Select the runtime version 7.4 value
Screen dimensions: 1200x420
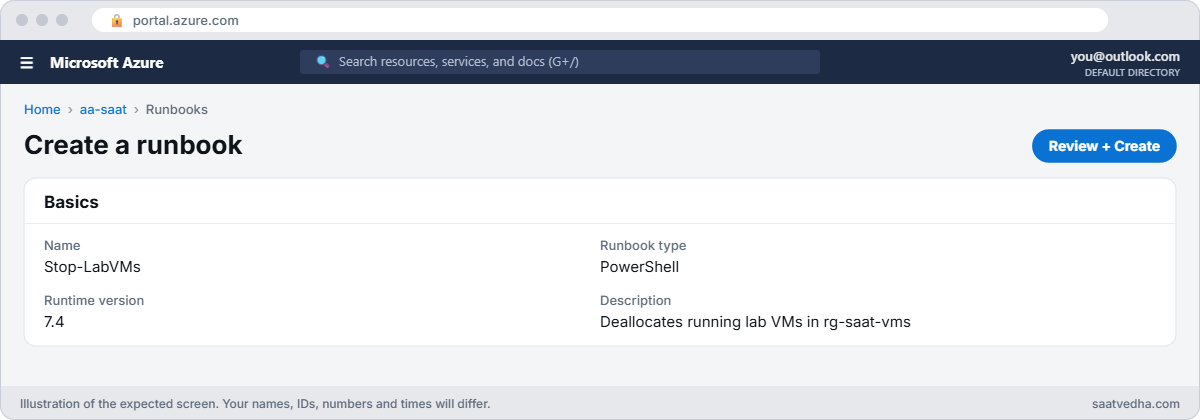coord(54,322)
